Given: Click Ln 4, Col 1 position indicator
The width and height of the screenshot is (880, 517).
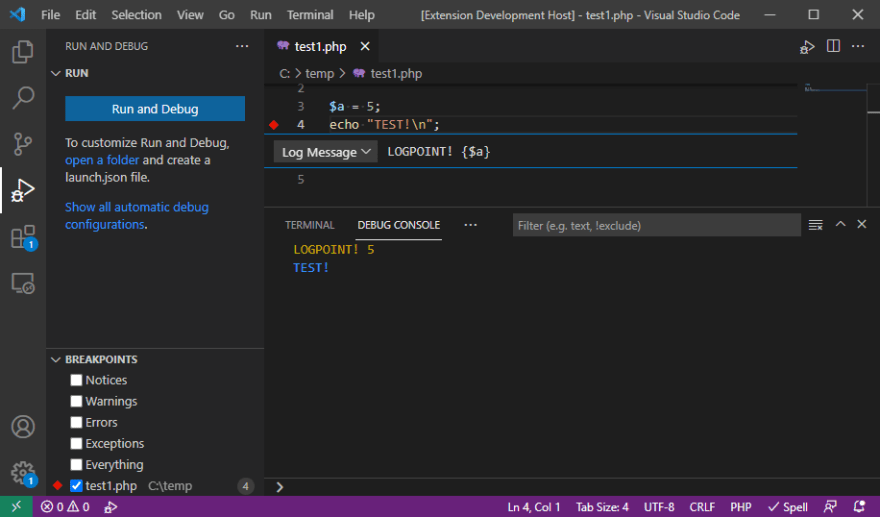Looking at the screenshot, I should tap(534, 507).
